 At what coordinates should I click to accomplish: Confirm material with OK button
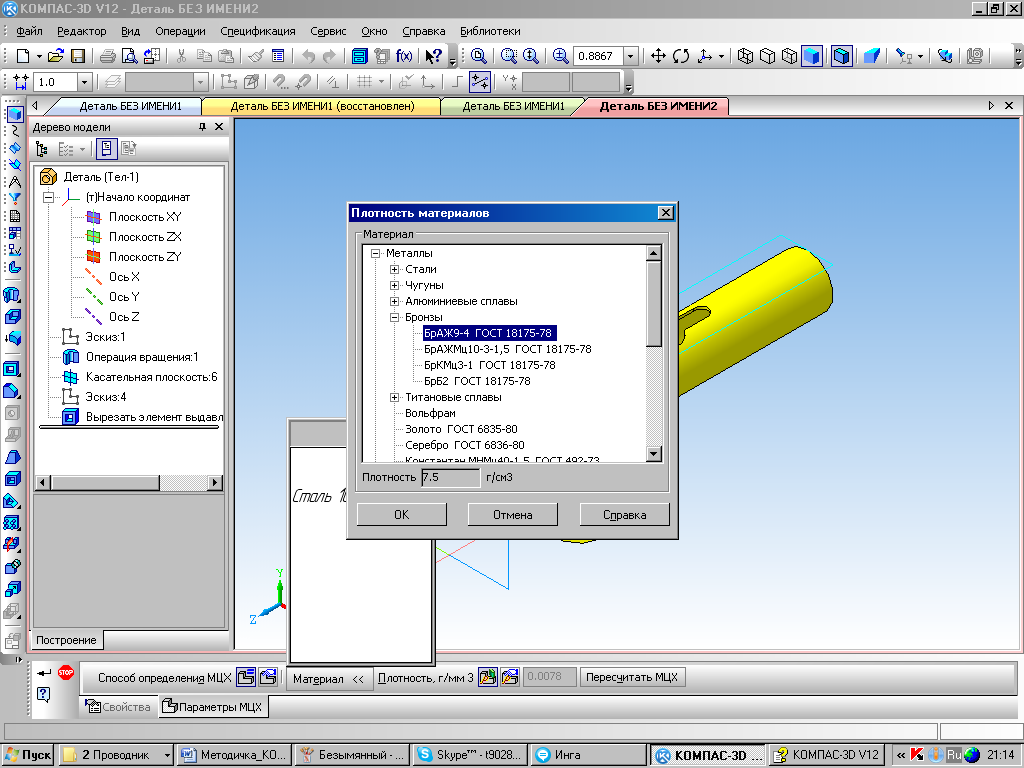pyautogui.click(x=402, y=515)
